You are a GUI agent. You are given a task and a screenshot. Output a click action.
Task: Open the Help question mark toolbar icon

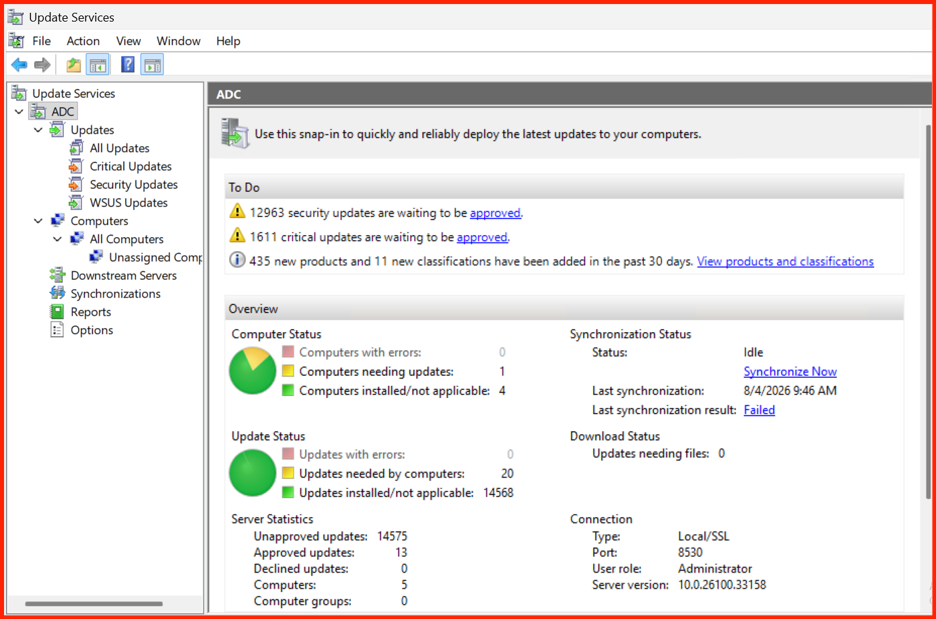[x=128, y=65]
